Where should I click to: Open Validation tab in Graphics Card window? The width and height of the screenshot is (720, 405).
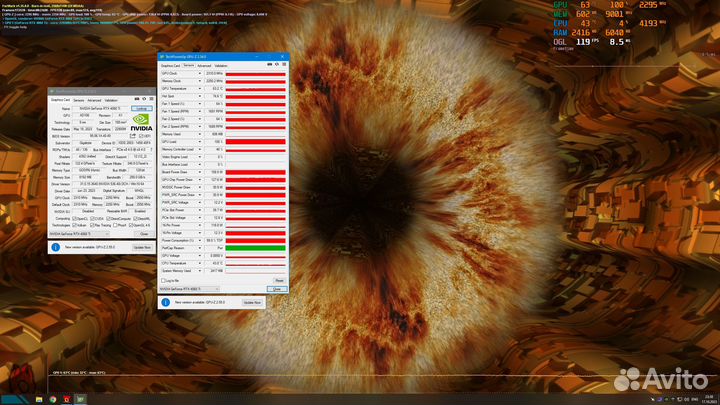pyautogui.click(x=111, y=100)
